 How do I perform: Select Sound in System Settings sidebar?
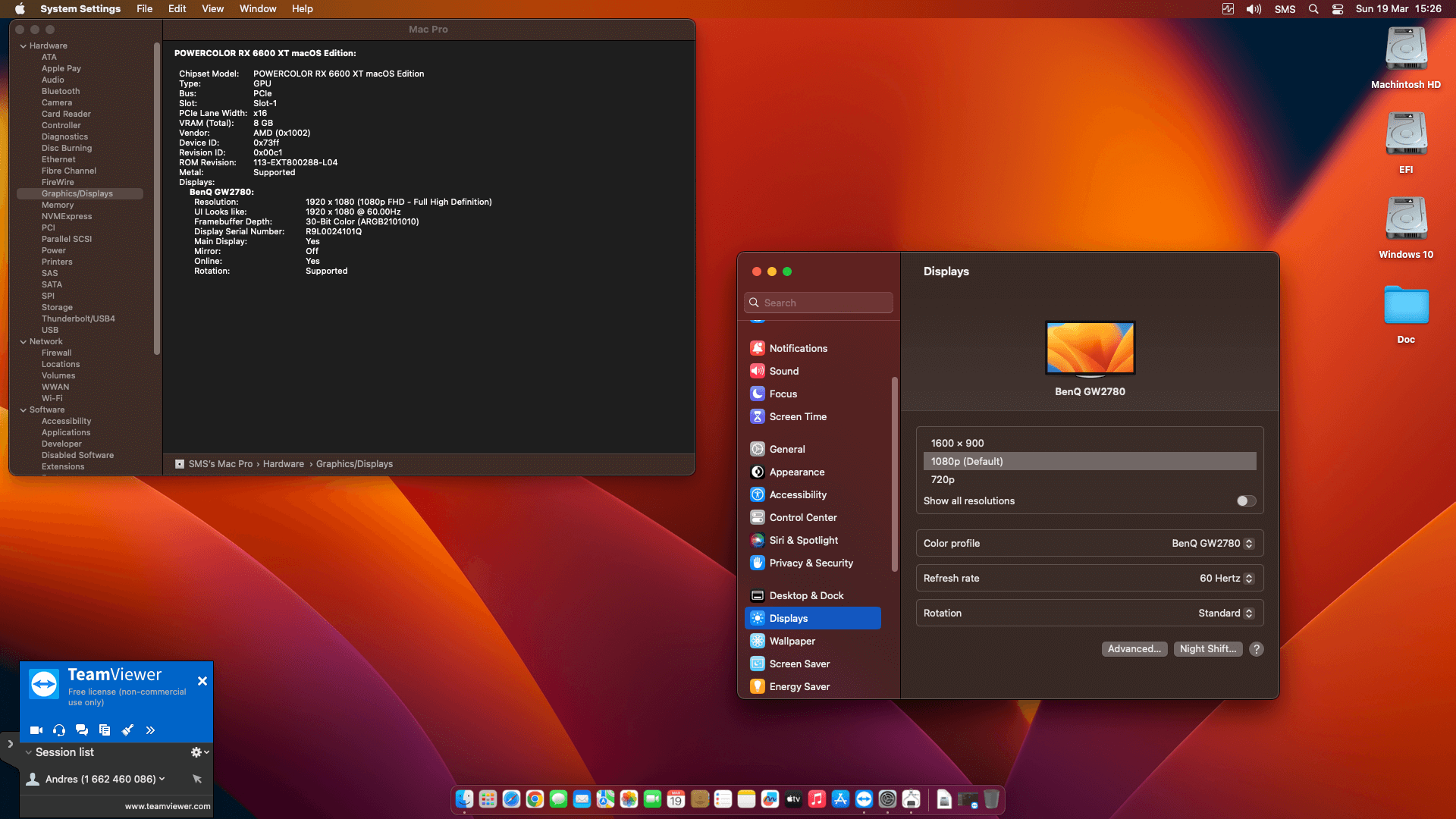pos(783,371)
